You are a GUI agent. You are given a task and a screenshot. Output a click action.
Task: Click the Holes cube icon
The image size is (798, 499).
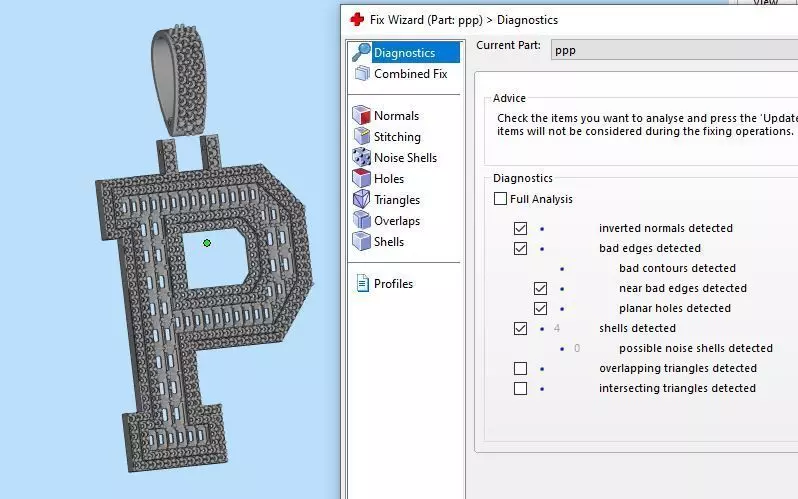tap(361, 178)
